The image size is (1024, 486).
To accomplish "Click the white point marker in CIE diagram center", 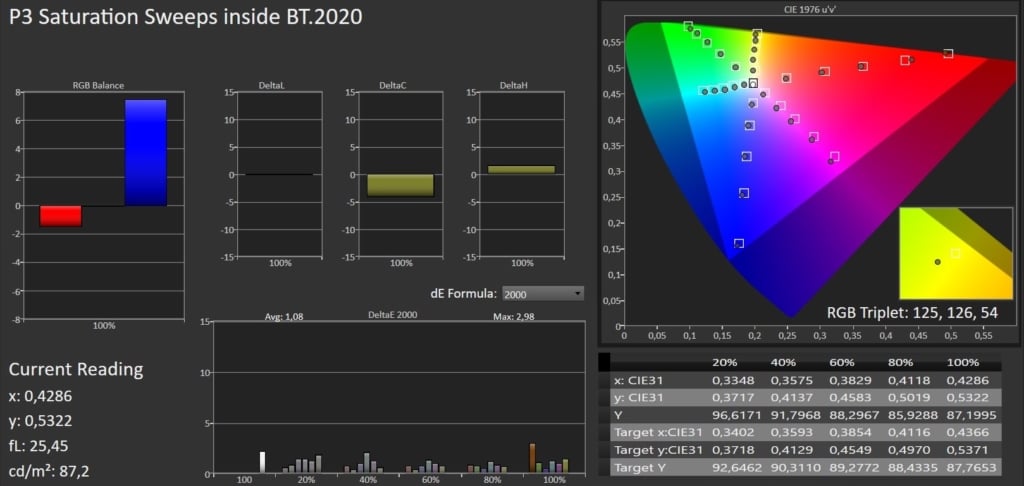I will click(x=754, y=84).
